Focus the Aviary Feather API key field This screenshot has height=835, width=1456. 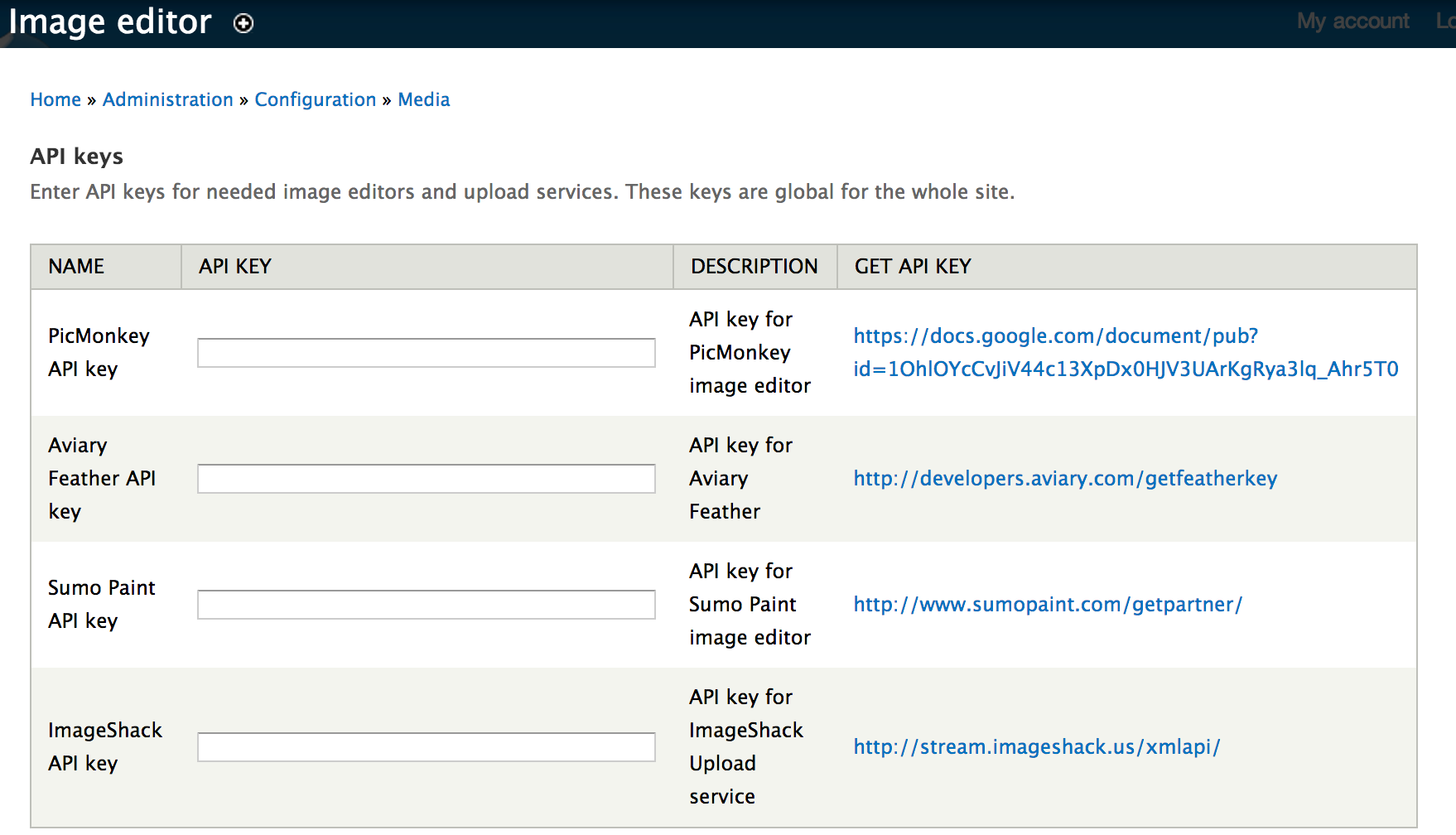point(426,478)
